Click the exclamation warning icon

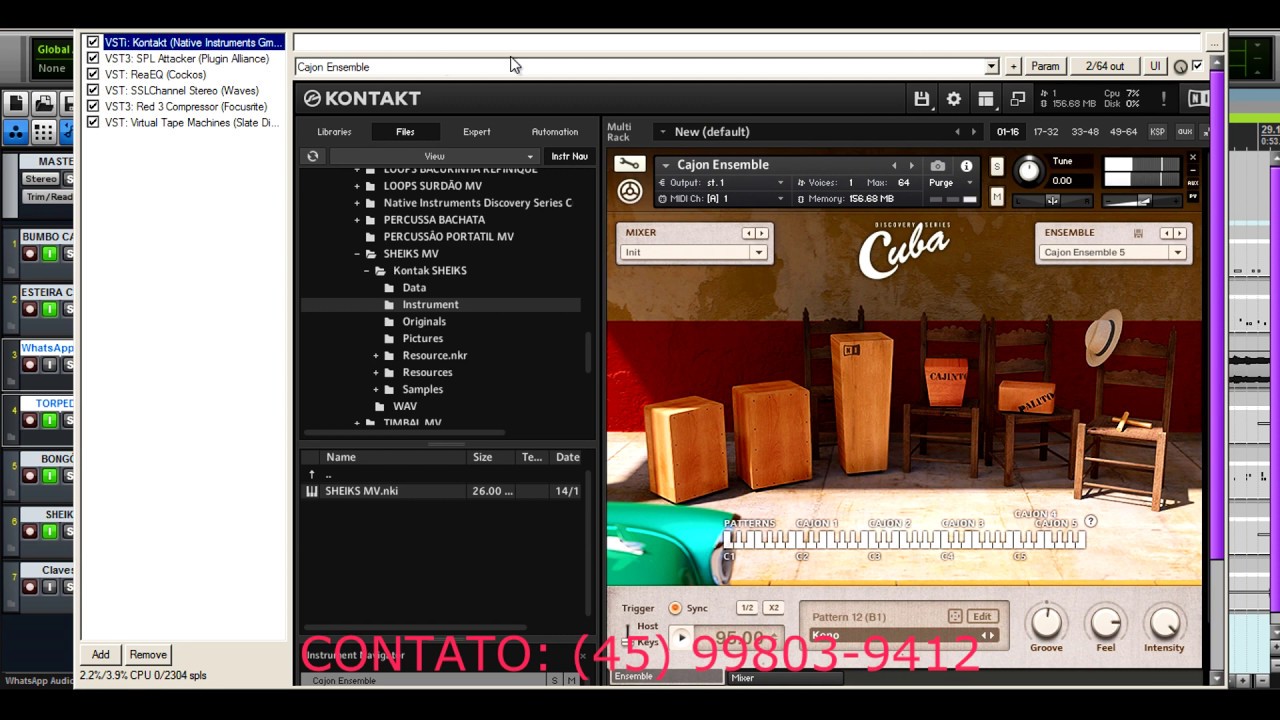point(1163,98)
